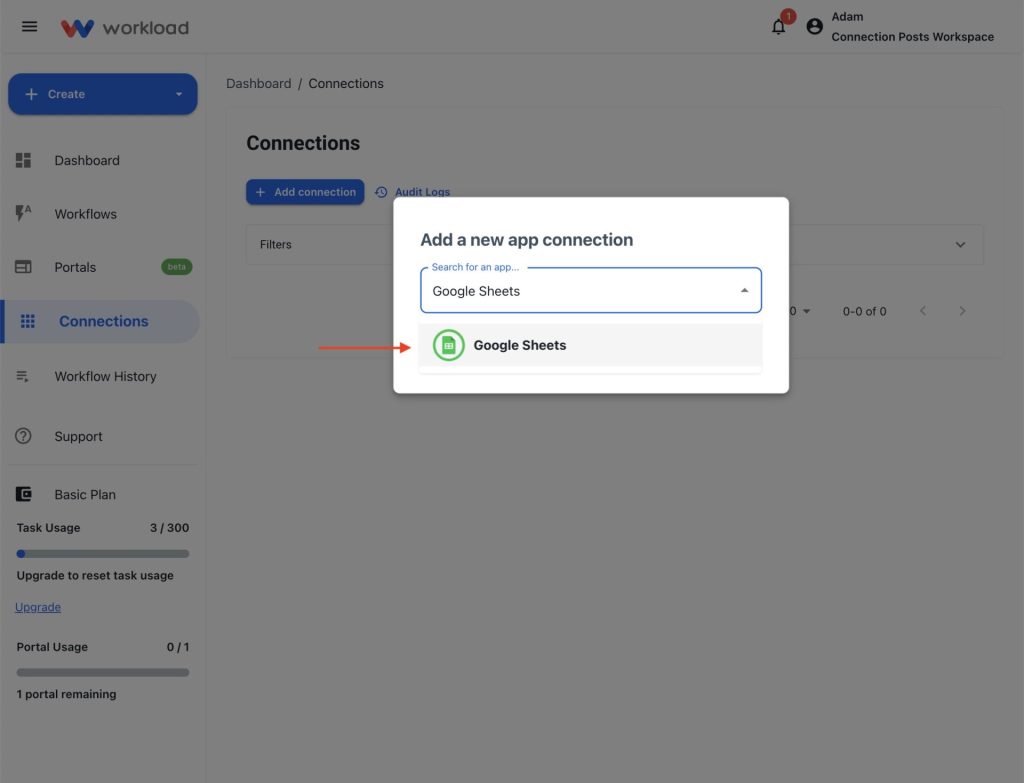Click the Workload logo
The width and height of the screenshot is (1024, 783).
click(x=125, y=27)
